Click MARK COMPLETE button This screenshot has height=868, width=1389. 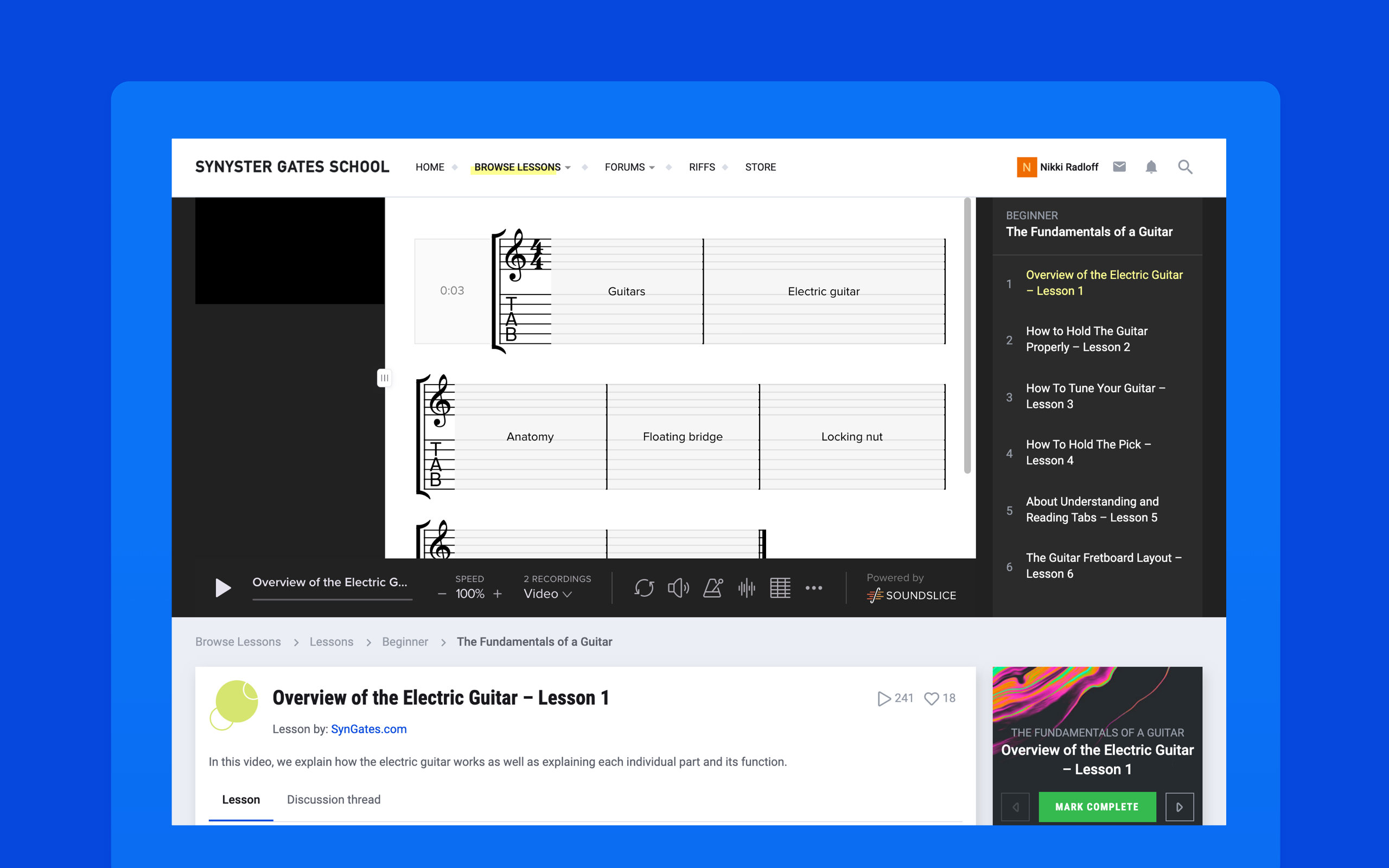[x=1097, y=807]
